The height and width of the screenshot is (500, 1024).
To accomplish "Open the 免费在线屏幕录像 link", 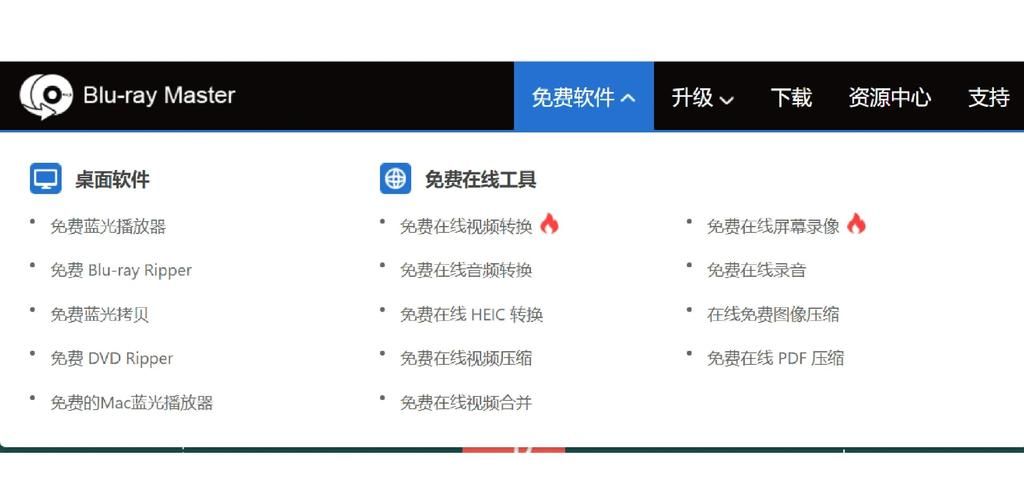I will pyautogui.click(x=773, y=227).
